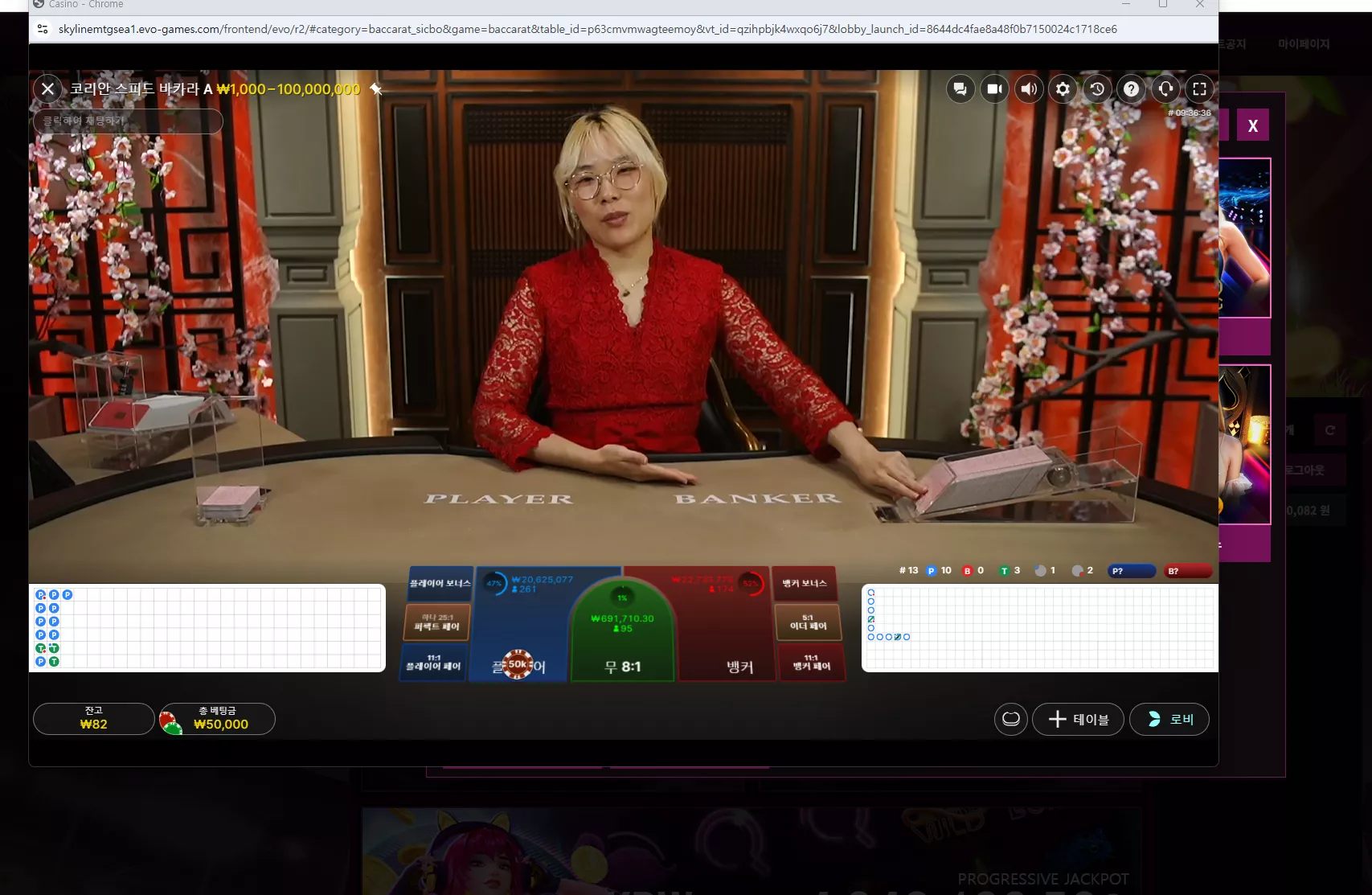The width and height of the screenshot is (1372, 895).
Task: Bet on 퍼펙트 페어 (Perfect Pair)
Action: (437, 622)
